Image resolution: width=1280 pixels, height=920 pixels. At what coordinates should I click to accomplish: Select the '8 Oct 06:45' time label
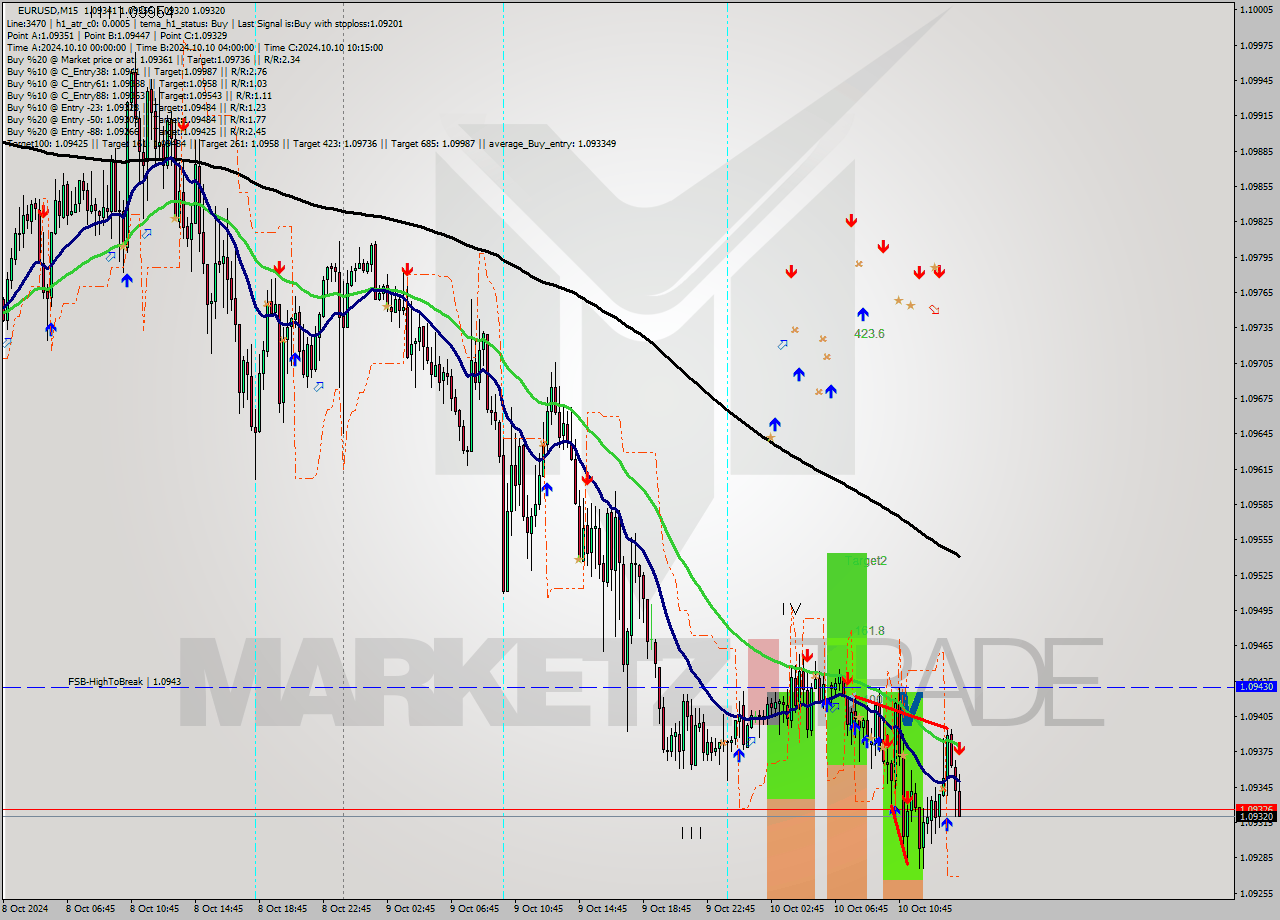[91, 909]
